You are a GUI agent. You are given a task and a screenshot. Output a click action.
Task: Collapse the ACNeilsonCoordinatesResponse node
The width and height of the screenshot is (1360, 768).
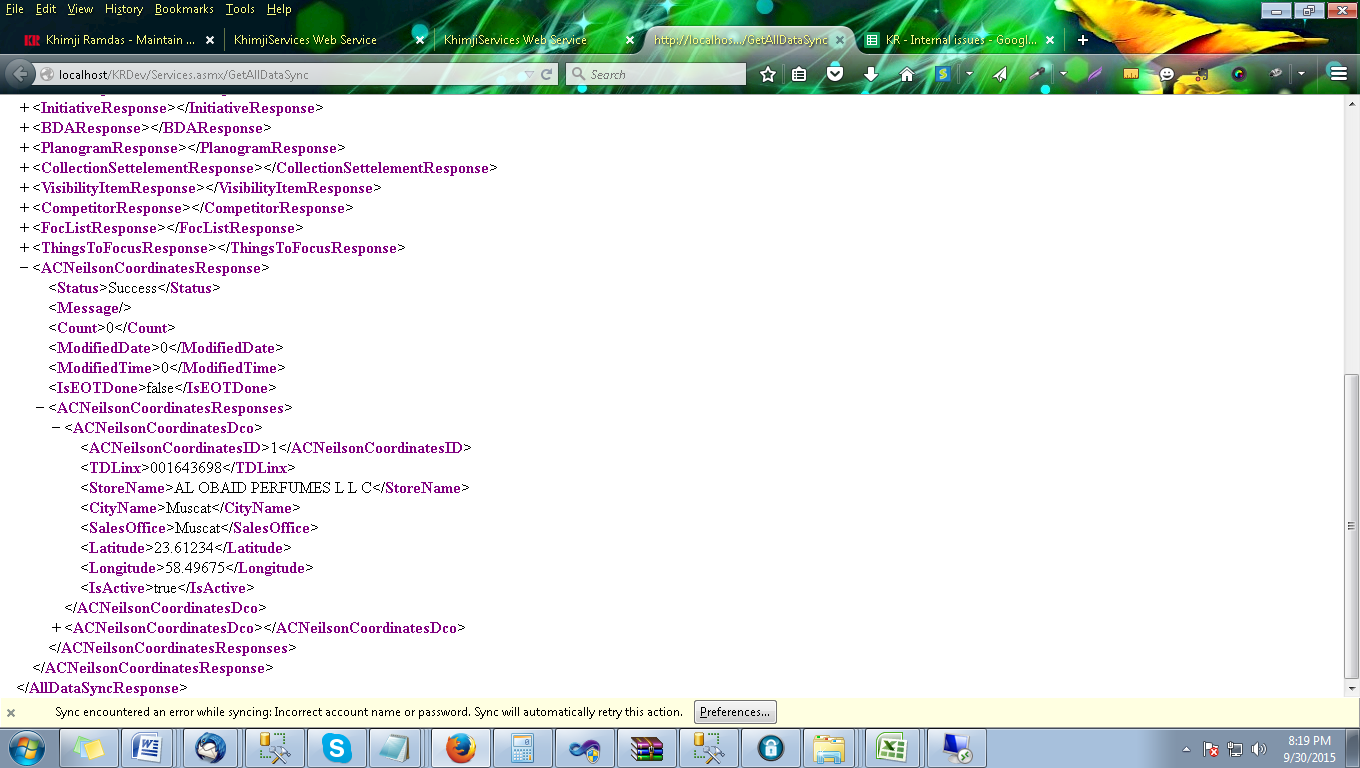pyautogui.click(x=25, y=268)
